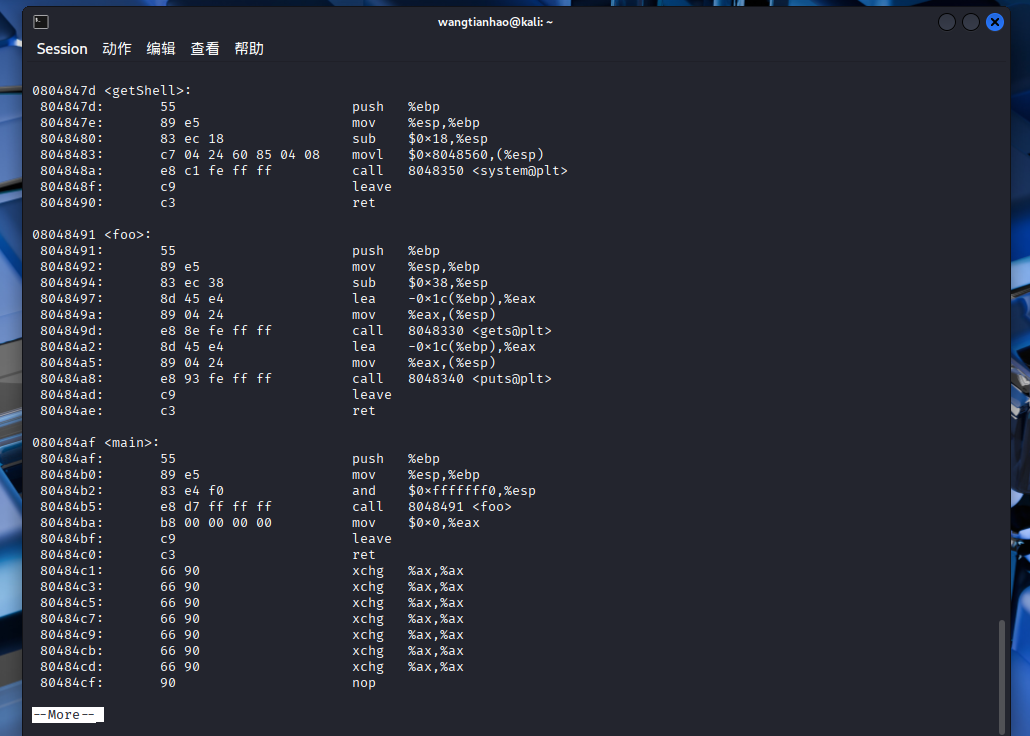Open the 动作 menu

[117, 49]
